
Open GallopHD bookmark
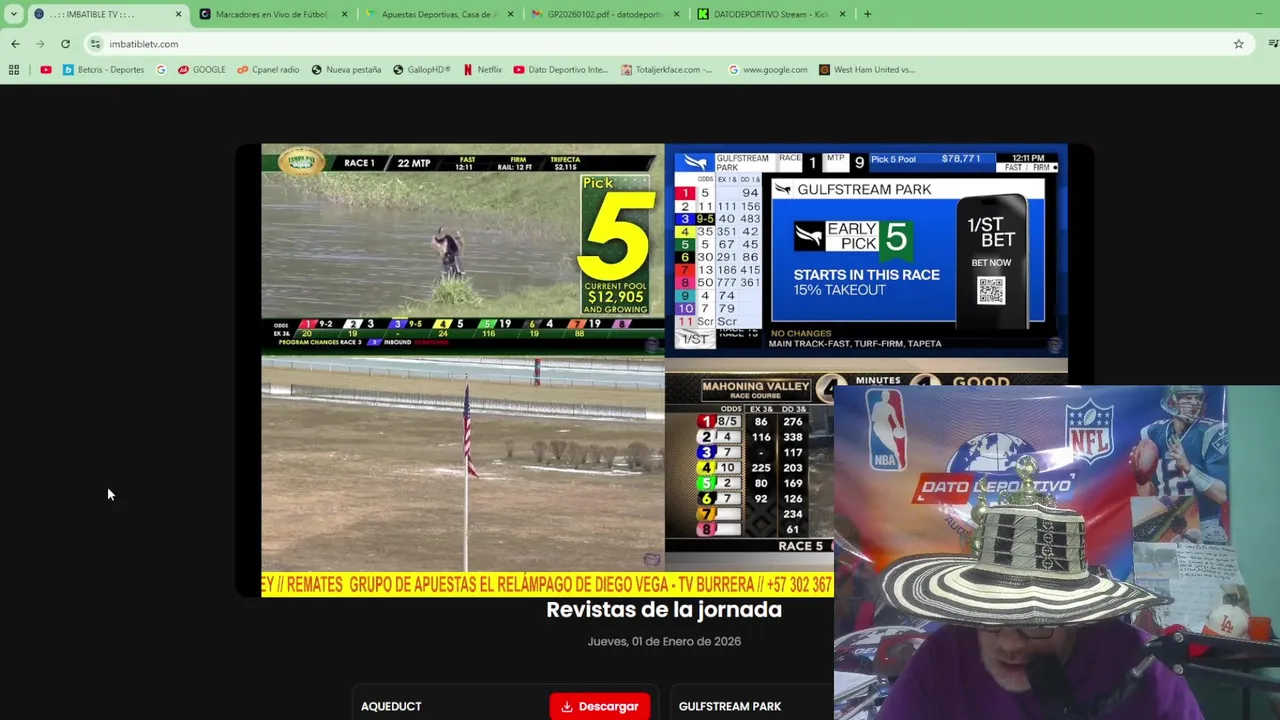click(x=422, y=70)
